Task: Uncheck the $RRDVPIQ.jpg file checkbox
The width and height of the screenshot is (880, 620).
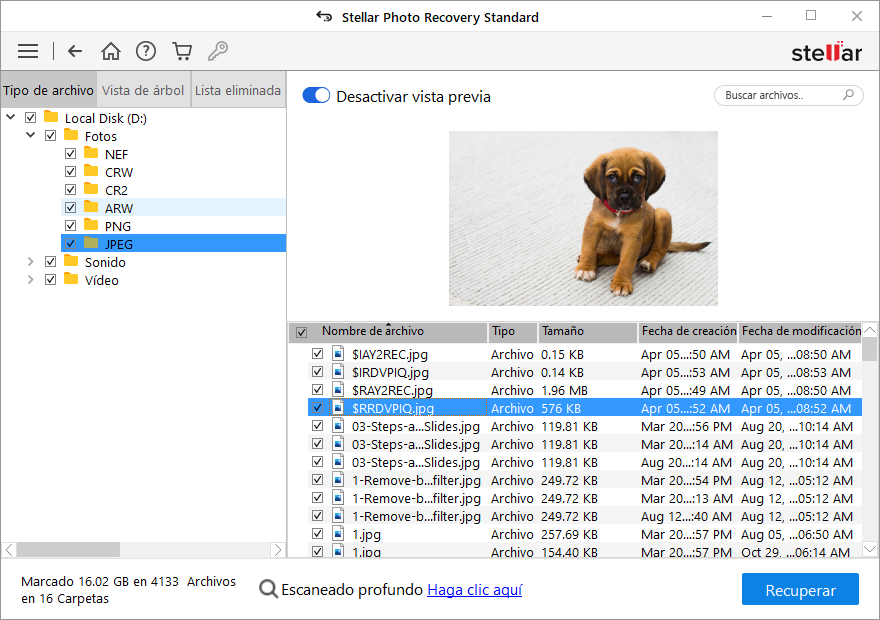Action: coord(318,407)
